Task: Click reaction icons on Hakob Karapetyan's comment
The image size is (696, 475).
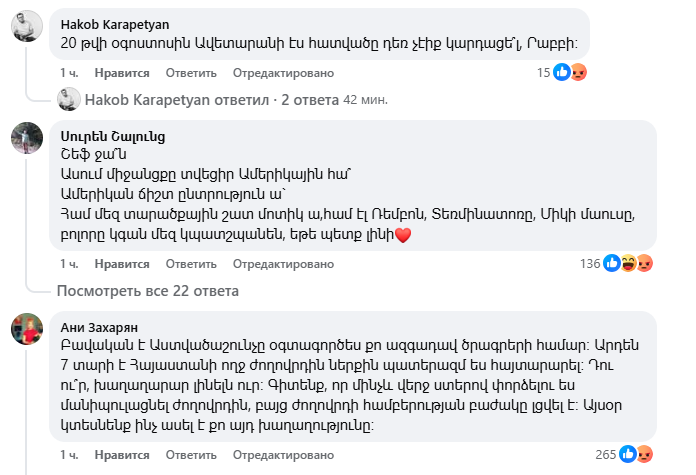Action: (x=570, y=72)
